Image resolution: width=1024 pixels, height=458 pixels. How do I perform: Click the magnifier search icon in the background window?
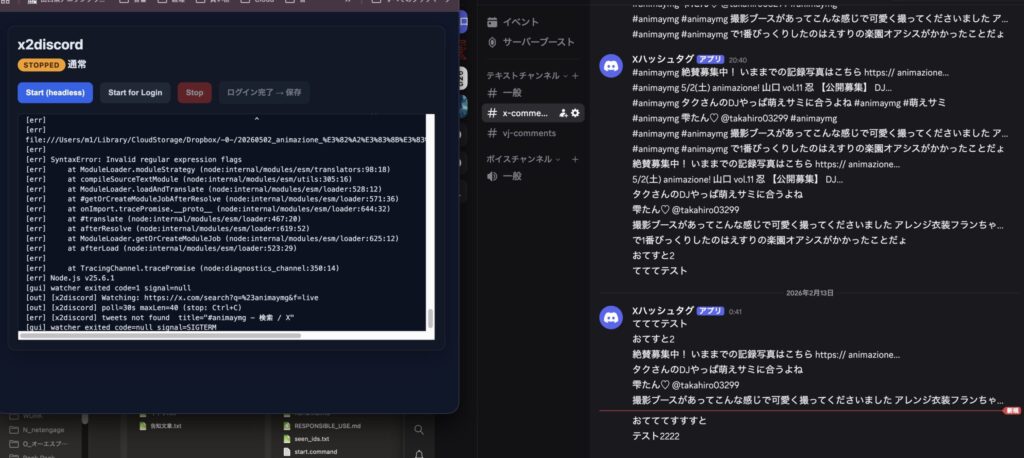point(419,430)
